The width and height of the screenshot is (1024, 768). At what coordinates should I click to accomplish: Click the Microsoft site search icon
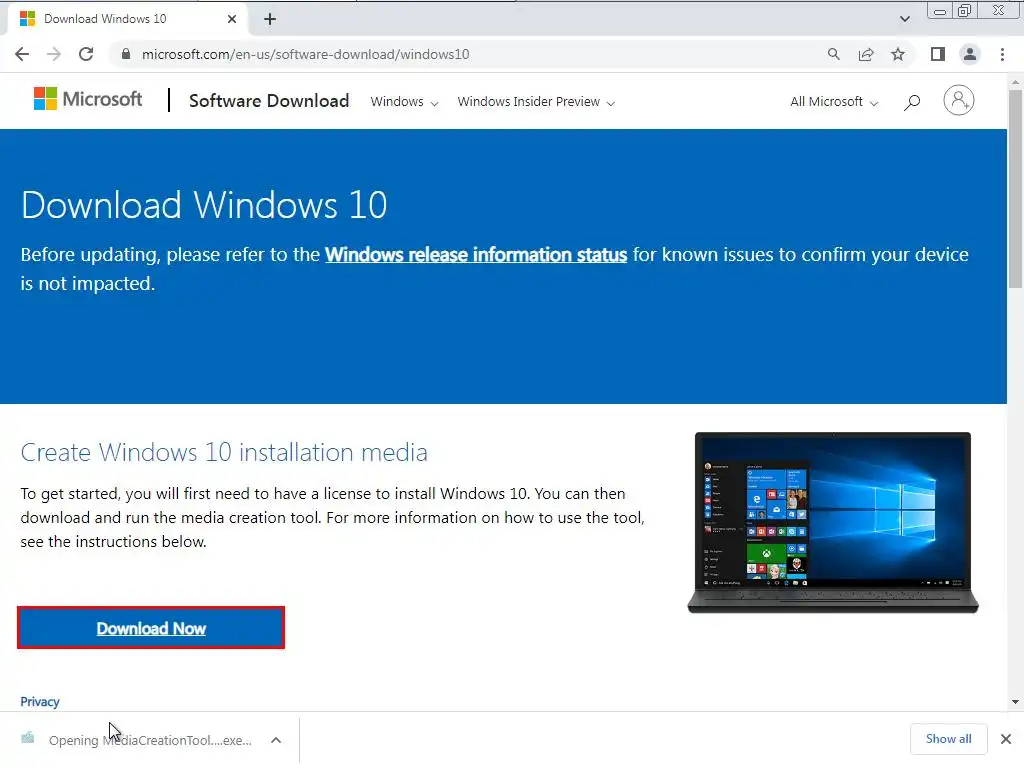(912, 102)
